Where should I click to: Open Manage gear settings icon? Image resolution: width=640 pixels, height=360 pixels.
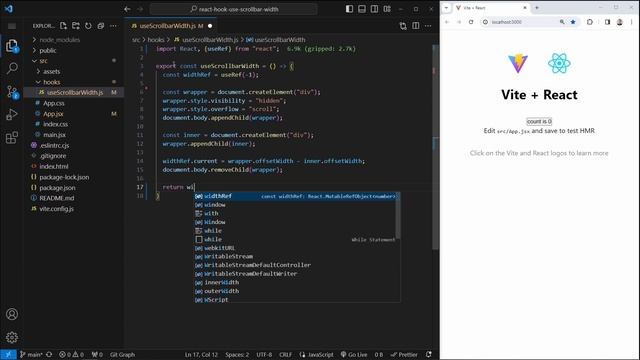point(12,337)
